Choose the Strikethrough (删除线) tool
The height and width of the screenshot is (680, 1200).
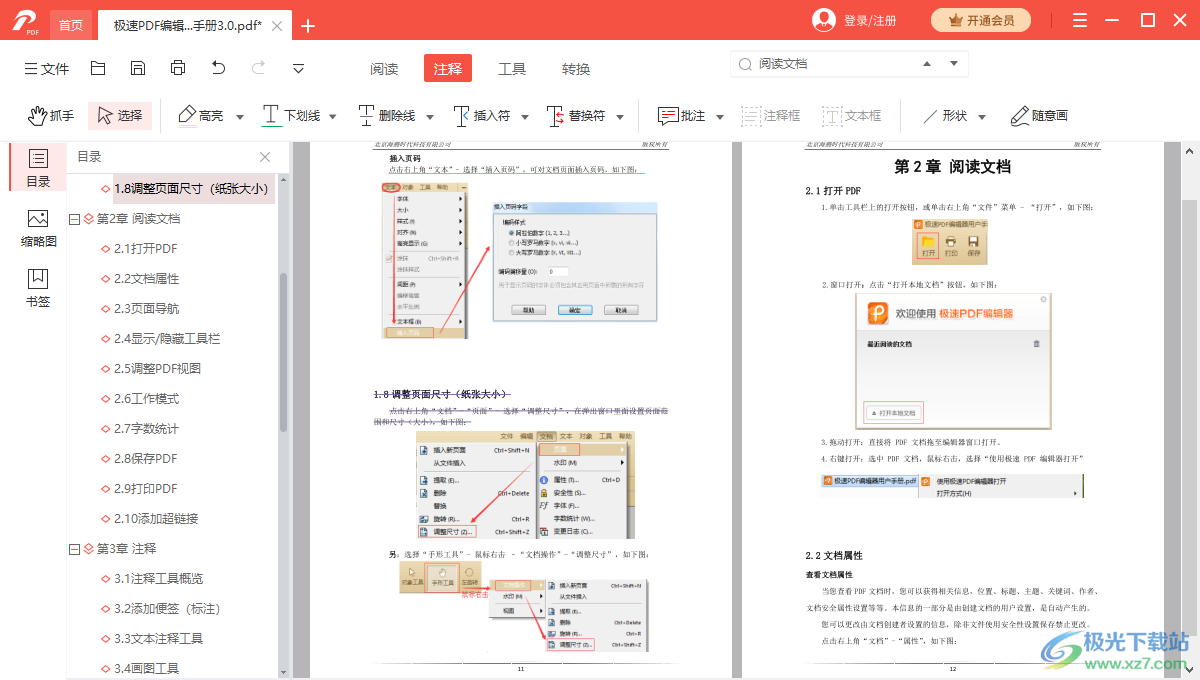(x=386, y=116)
